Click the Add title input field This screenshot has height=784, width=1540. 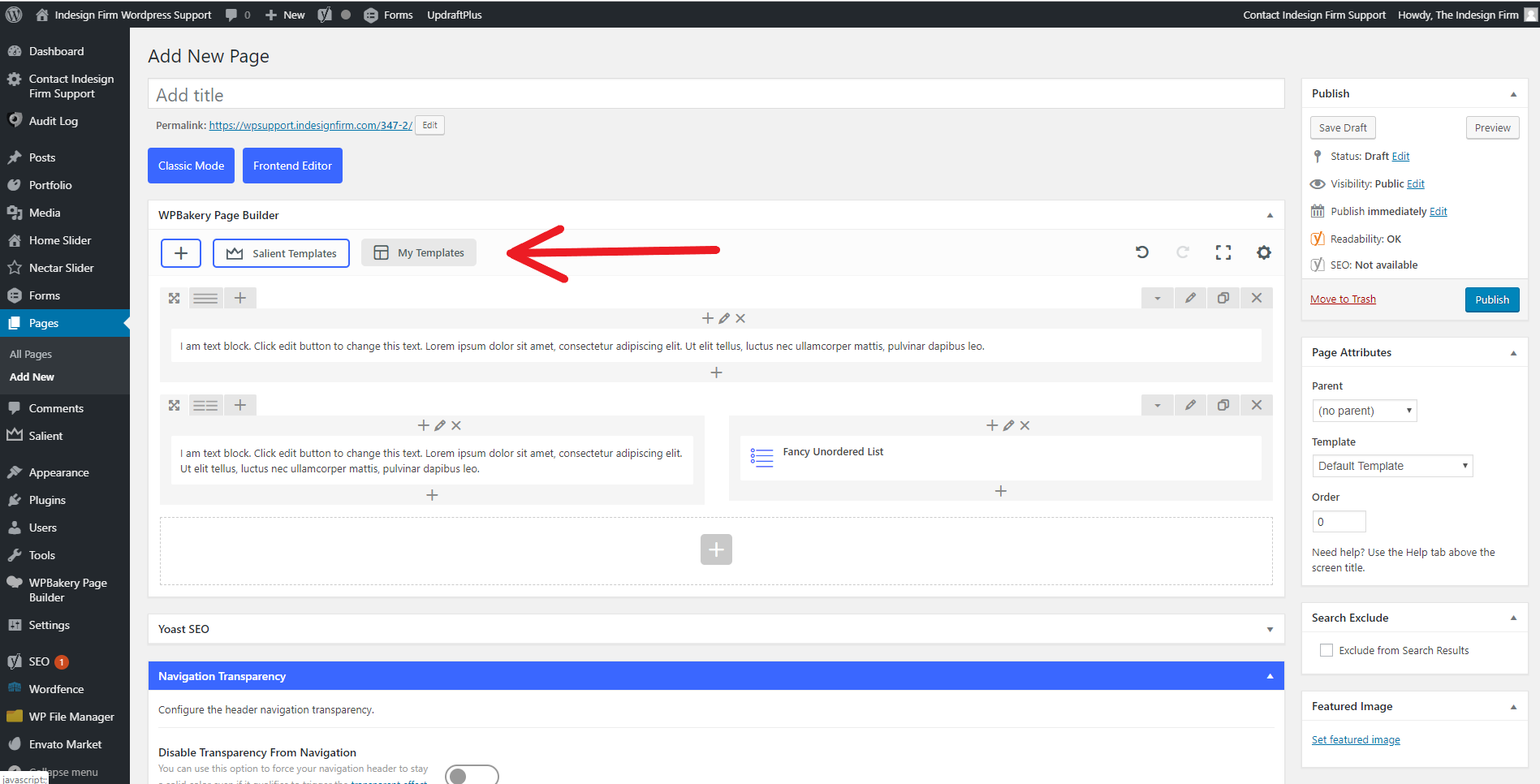click(715, 95)
